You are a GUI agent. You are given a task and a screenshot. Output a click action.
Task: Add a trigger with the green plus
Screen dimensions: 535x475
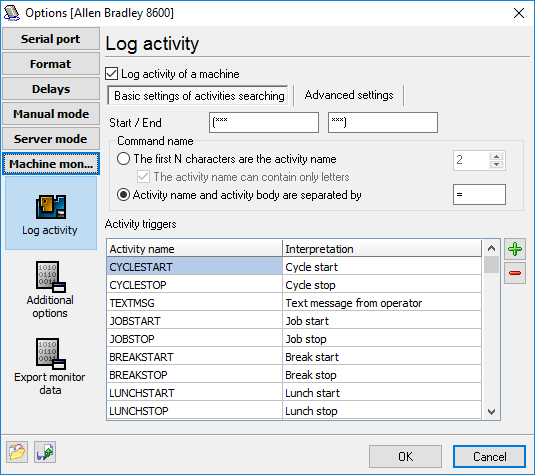(515, 249)
